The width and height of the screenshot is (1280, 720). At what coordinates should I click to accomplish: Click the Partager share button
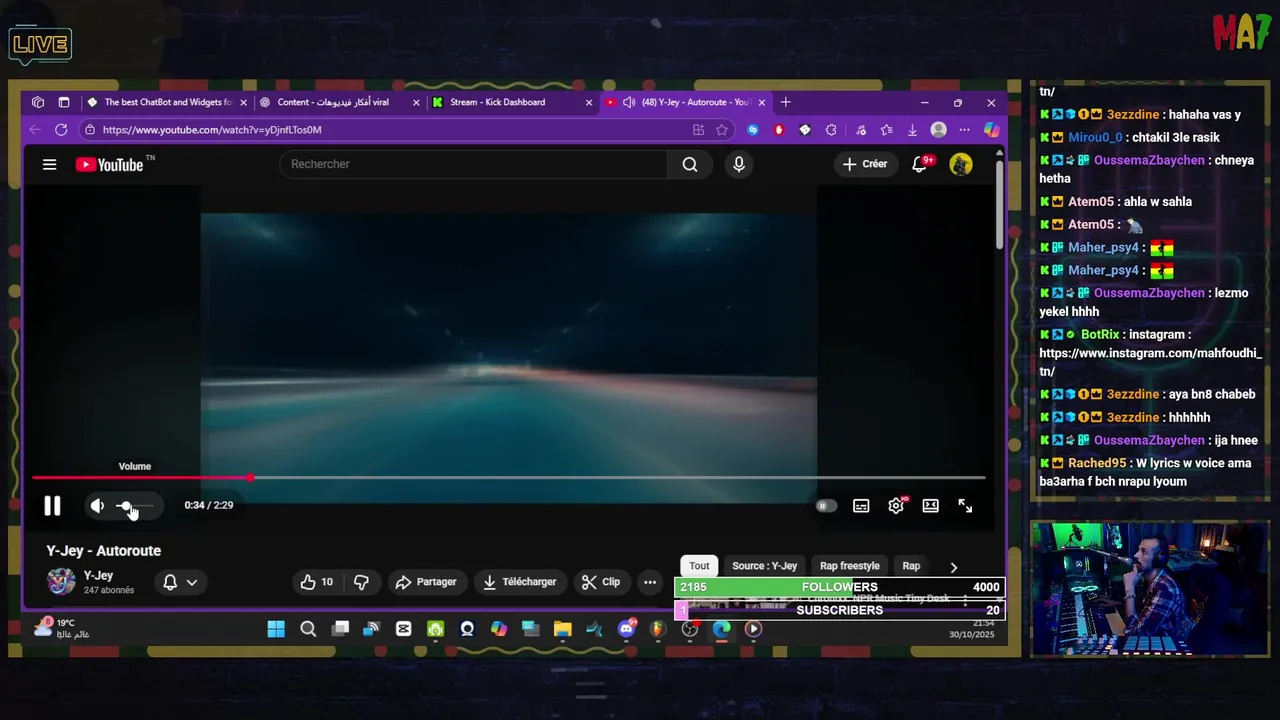pos(426,582)
